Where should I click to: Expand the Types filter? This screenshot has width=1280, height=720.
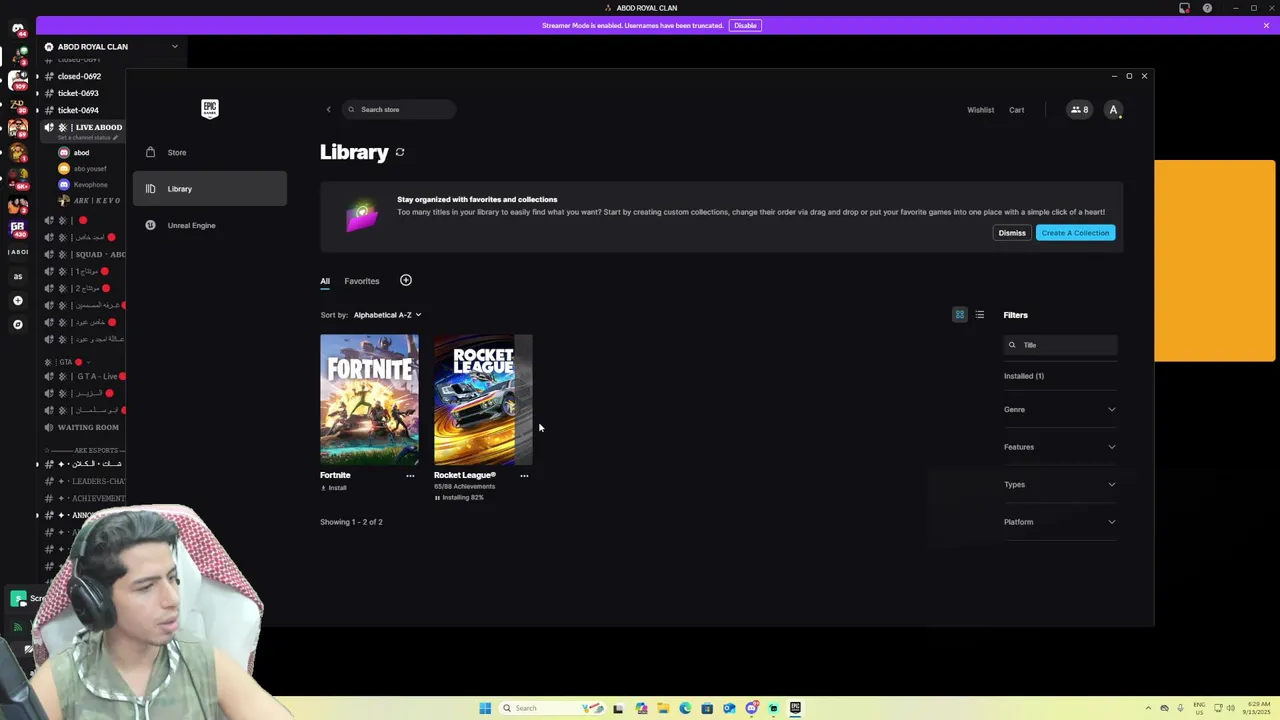tap(1060, 484)
